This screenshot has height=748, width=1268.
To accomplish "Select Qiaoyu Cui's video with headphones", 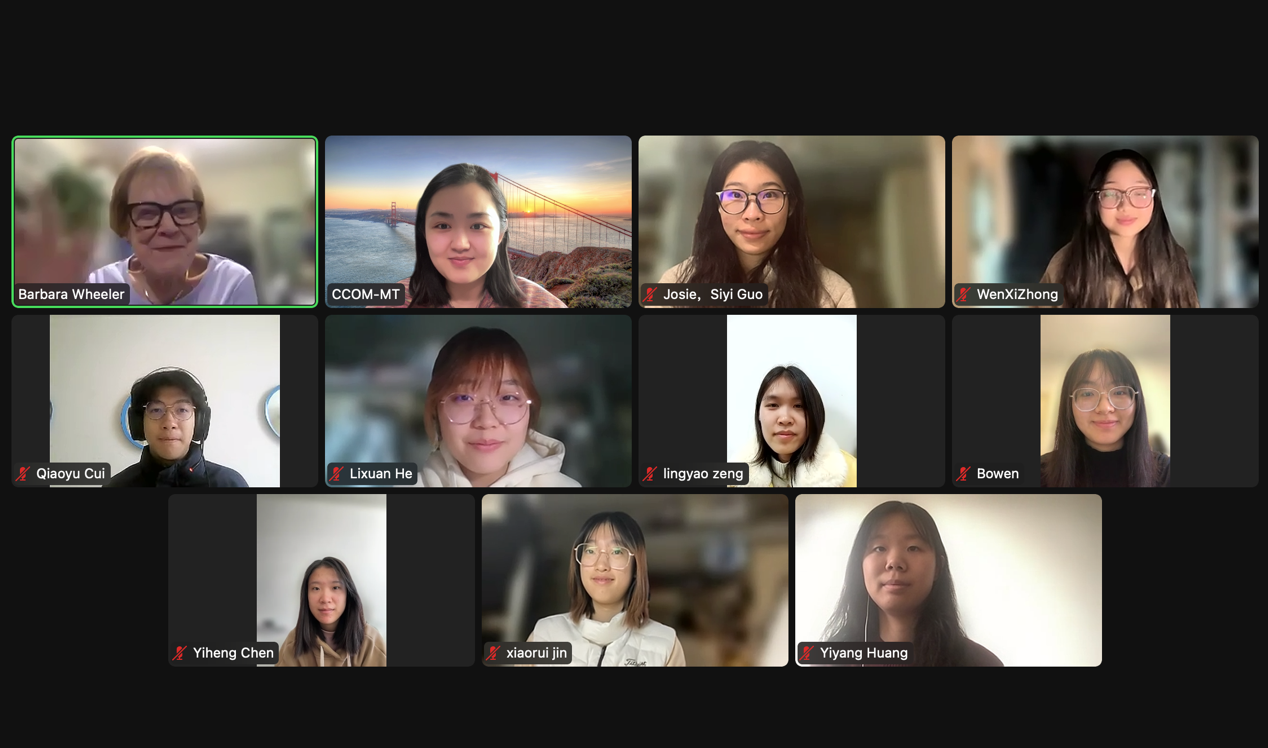I will [x=165, y=401].
